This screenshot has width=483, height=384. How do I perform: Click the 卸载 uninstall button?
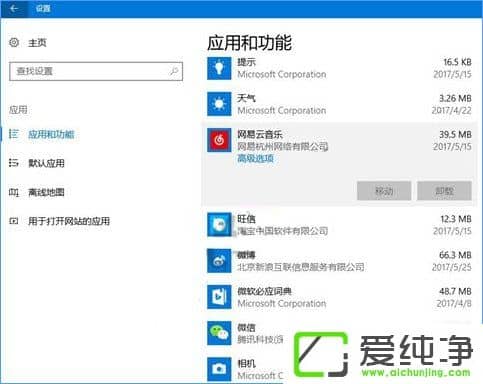point(444,191)
